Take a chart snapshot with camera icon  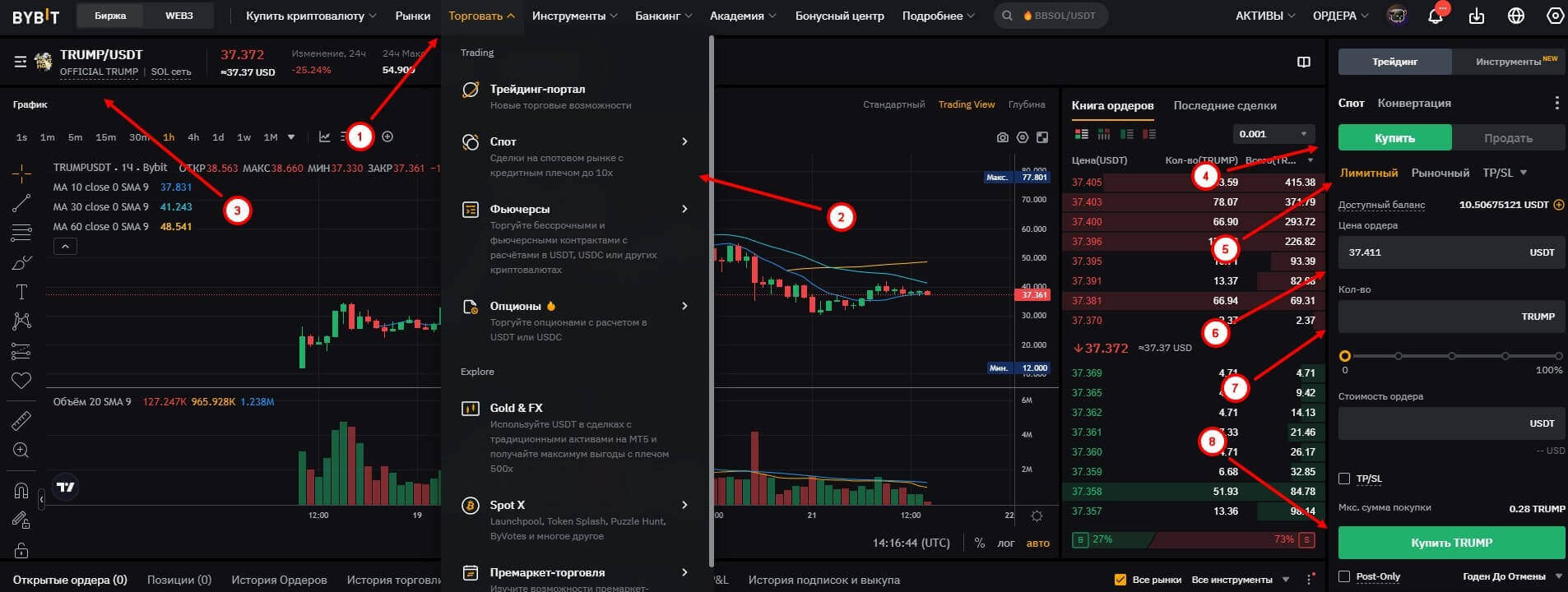click(1002, 137)
